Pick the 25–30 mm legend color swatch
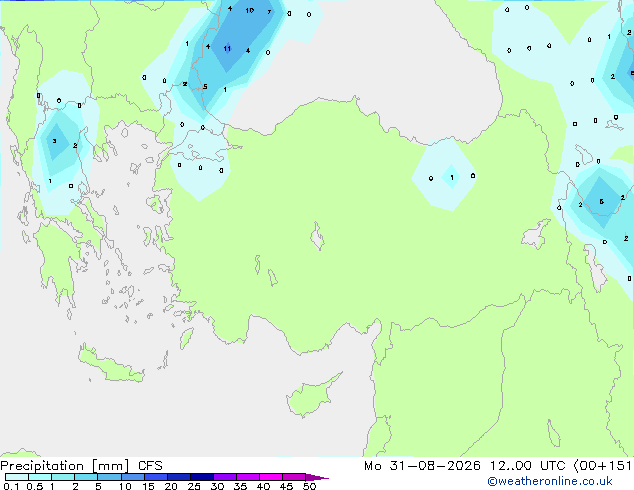This screenshot has height=490, width=634. [202, 477]
